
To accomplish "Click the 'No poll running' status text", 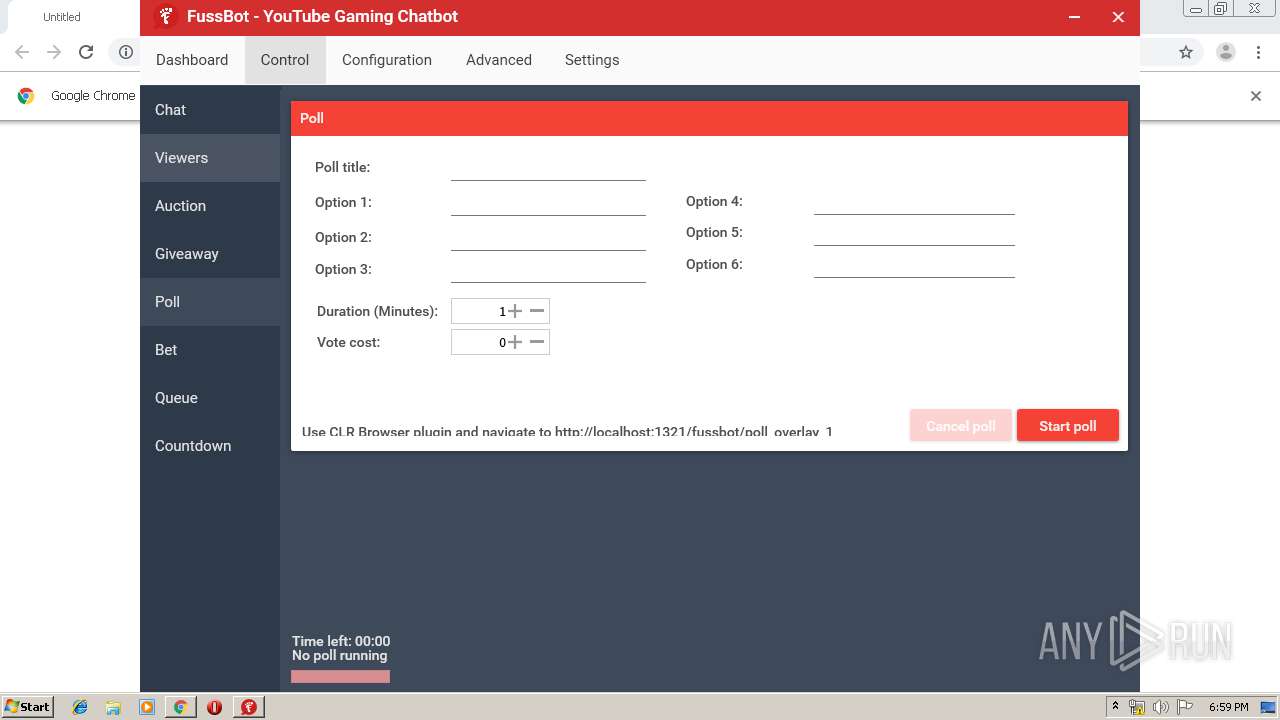I will point(339,656).
